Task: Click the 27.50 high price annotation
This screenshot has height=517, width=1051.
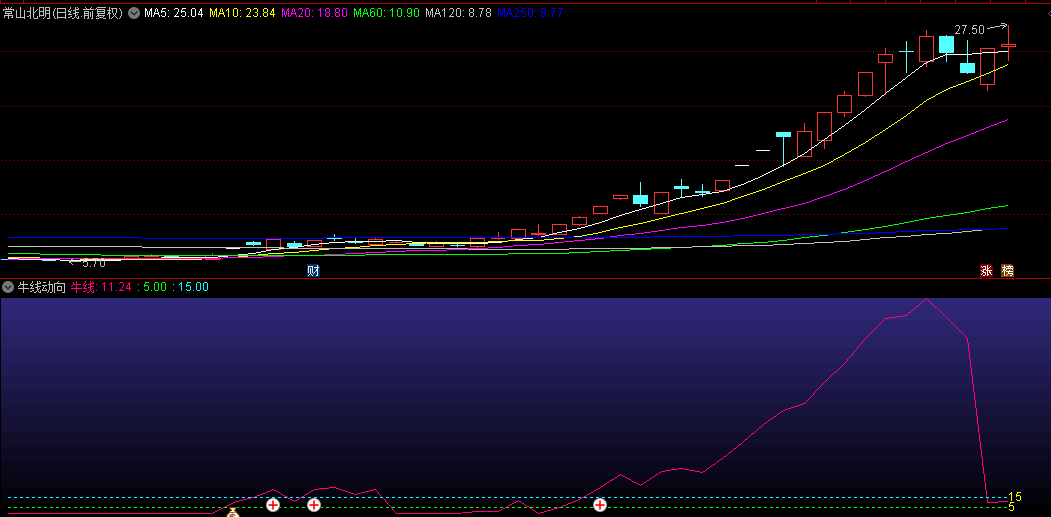Action: pyautogui.click(x=969, y=30)
